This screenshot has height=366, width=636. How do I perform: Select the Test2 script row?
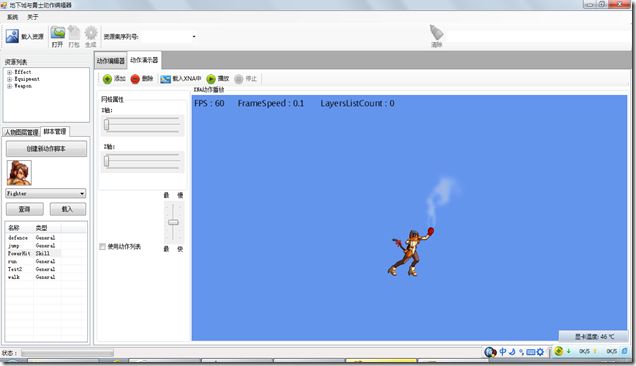(46, 269)
